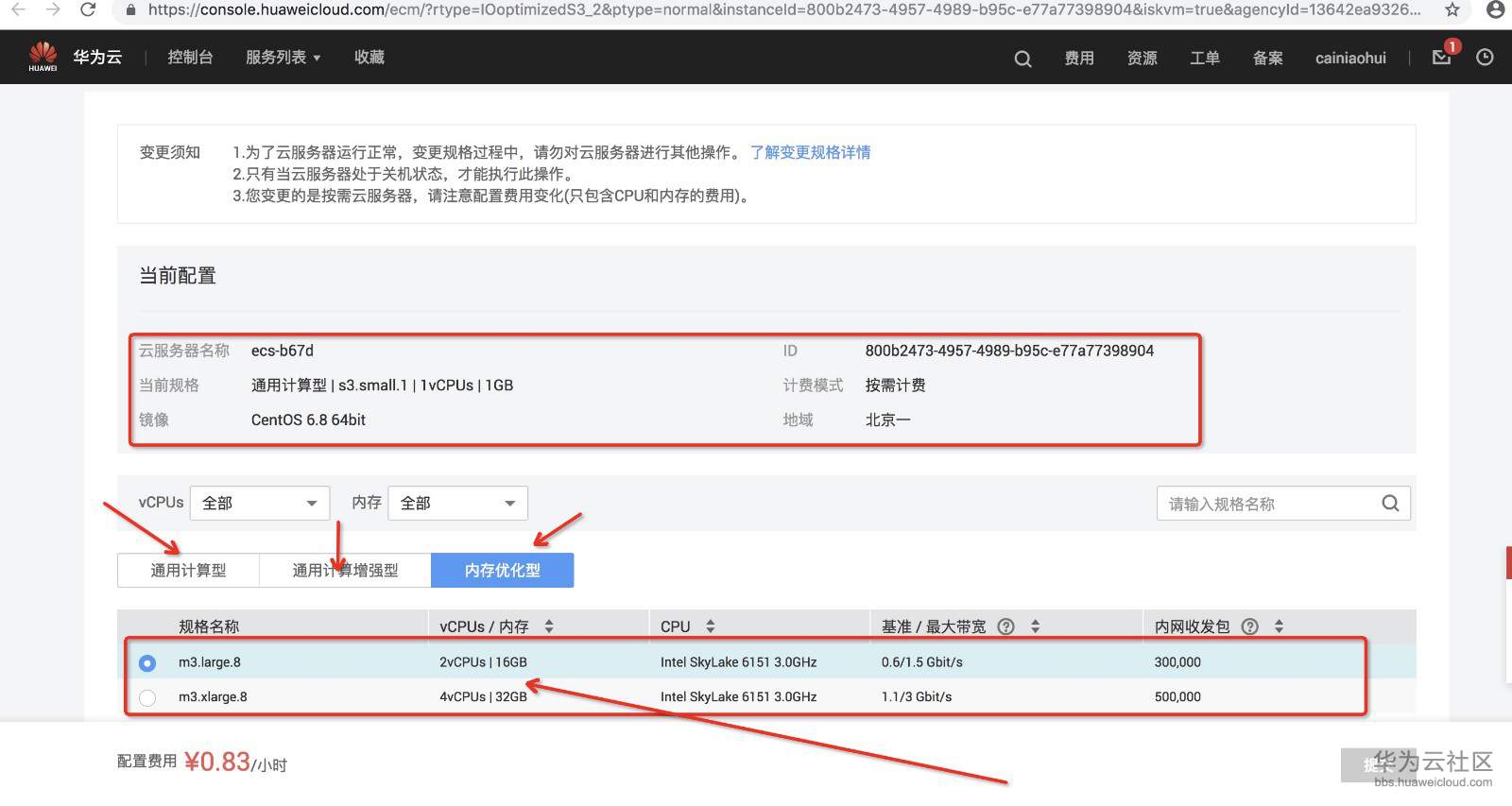The image size is (1512, 806).
Task: Open the 内存 全部 dropdown
Action: (x=457, y=504)
